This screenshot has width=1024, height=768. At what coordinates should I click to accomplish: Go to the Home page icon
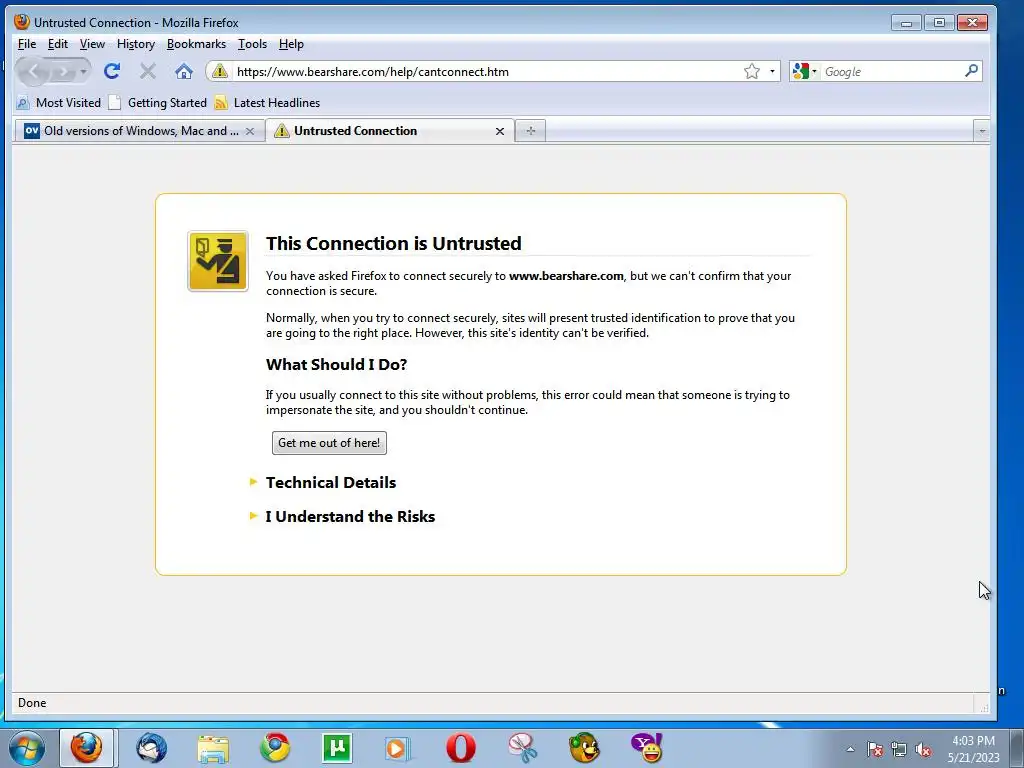(x=184, y=71)
